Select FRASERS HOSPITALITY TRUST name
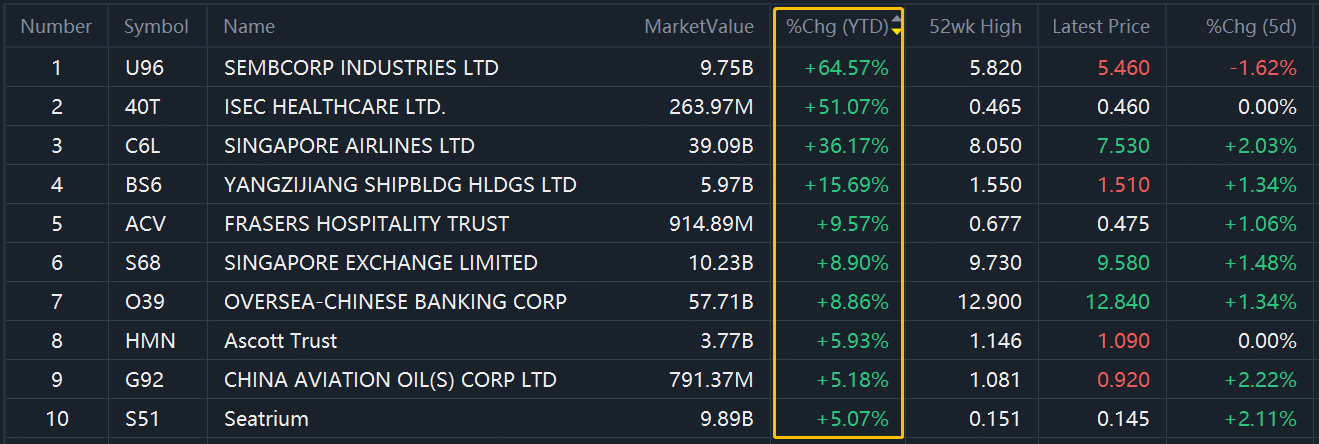This screenshot has width=1319, height=444. [x=366, y=224]
